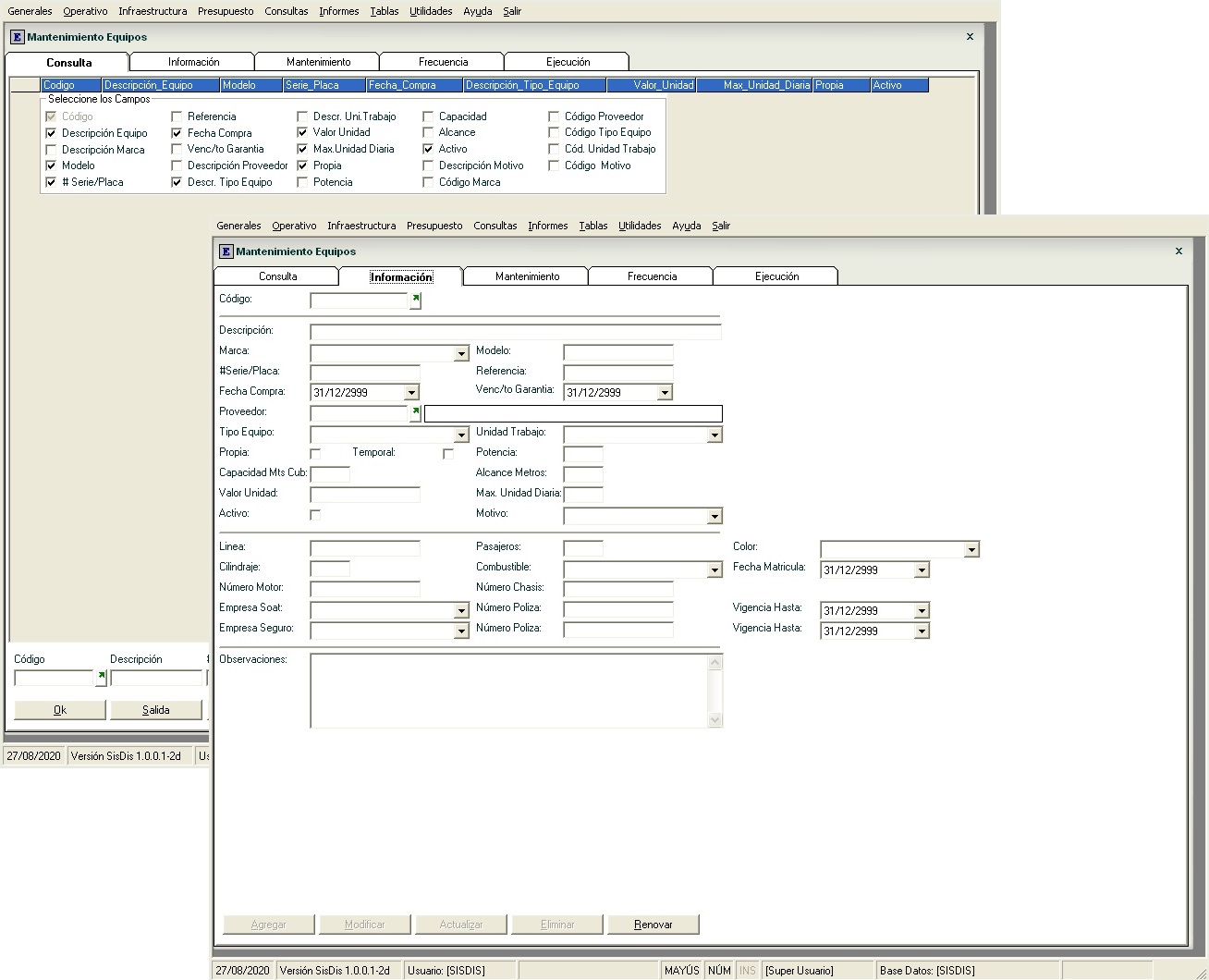Click the Salida button
1209x980 pixels.
click(155, 710)
